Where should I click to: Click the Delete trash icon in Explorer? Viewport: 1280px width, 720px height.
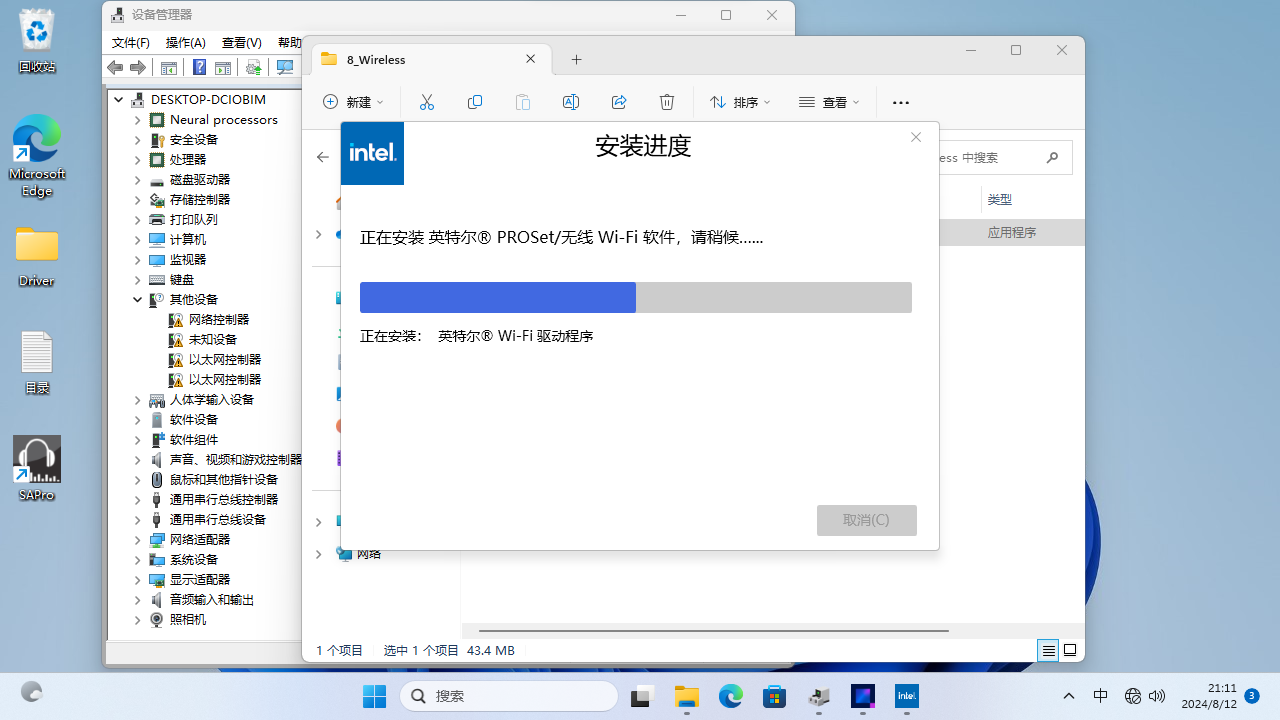click(667, 102)
